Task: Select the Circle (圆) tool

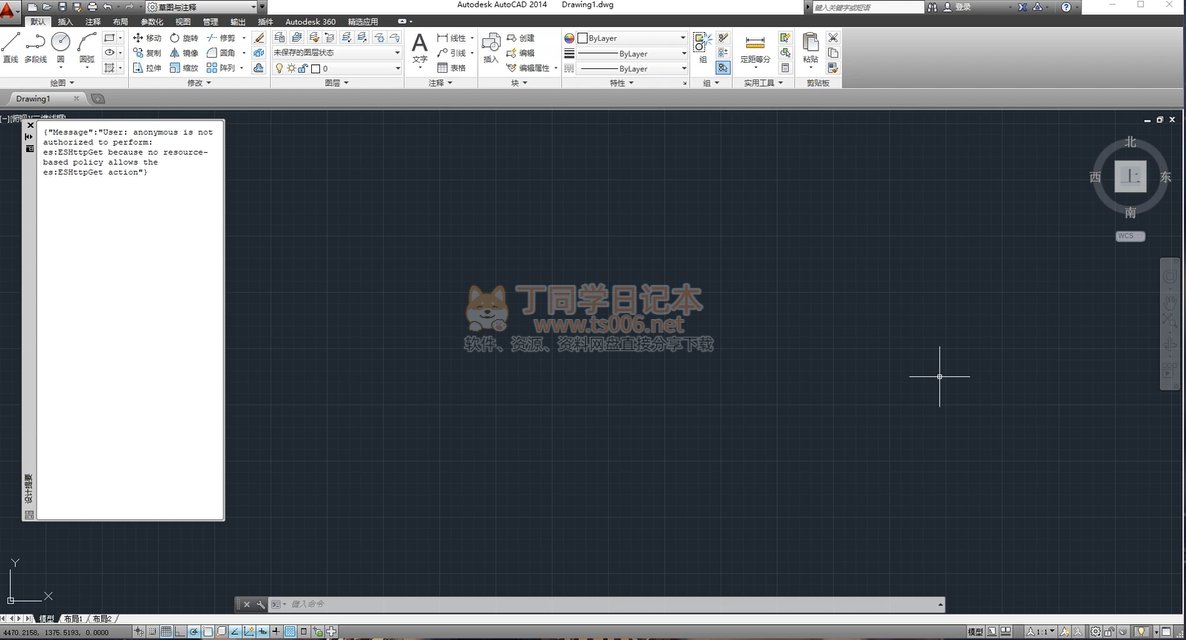Action: (x=61, y=47)
